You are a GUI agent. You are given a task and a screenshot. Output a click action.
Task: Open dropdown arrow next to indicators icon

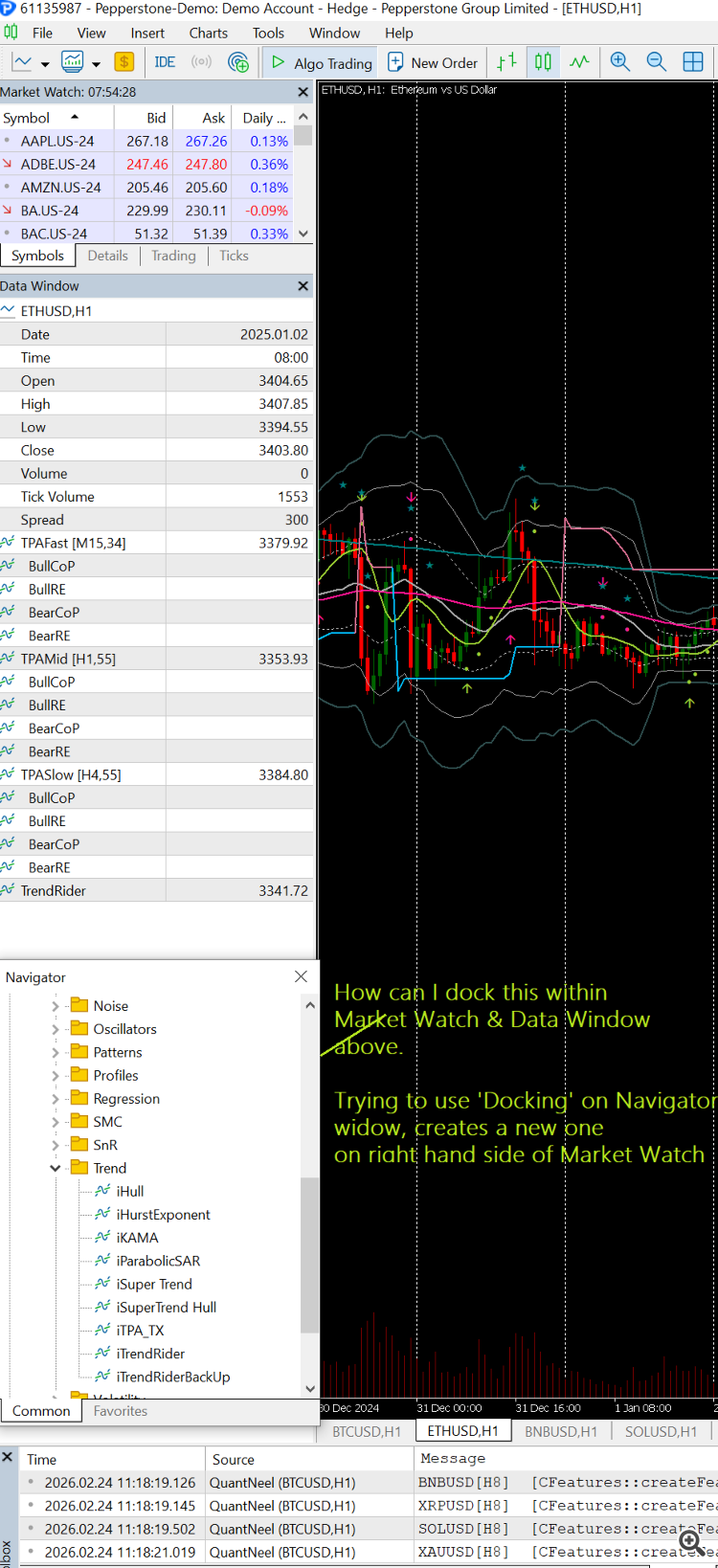[96, 64]
